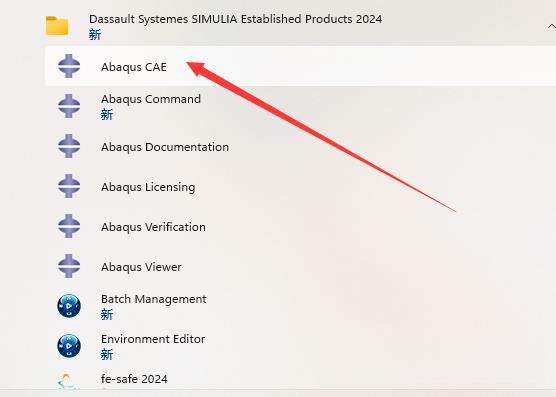Image resolution: width=556 pixels, height=397 pixels.
Task: Launch Environment Editor text label
Action: 153,339
